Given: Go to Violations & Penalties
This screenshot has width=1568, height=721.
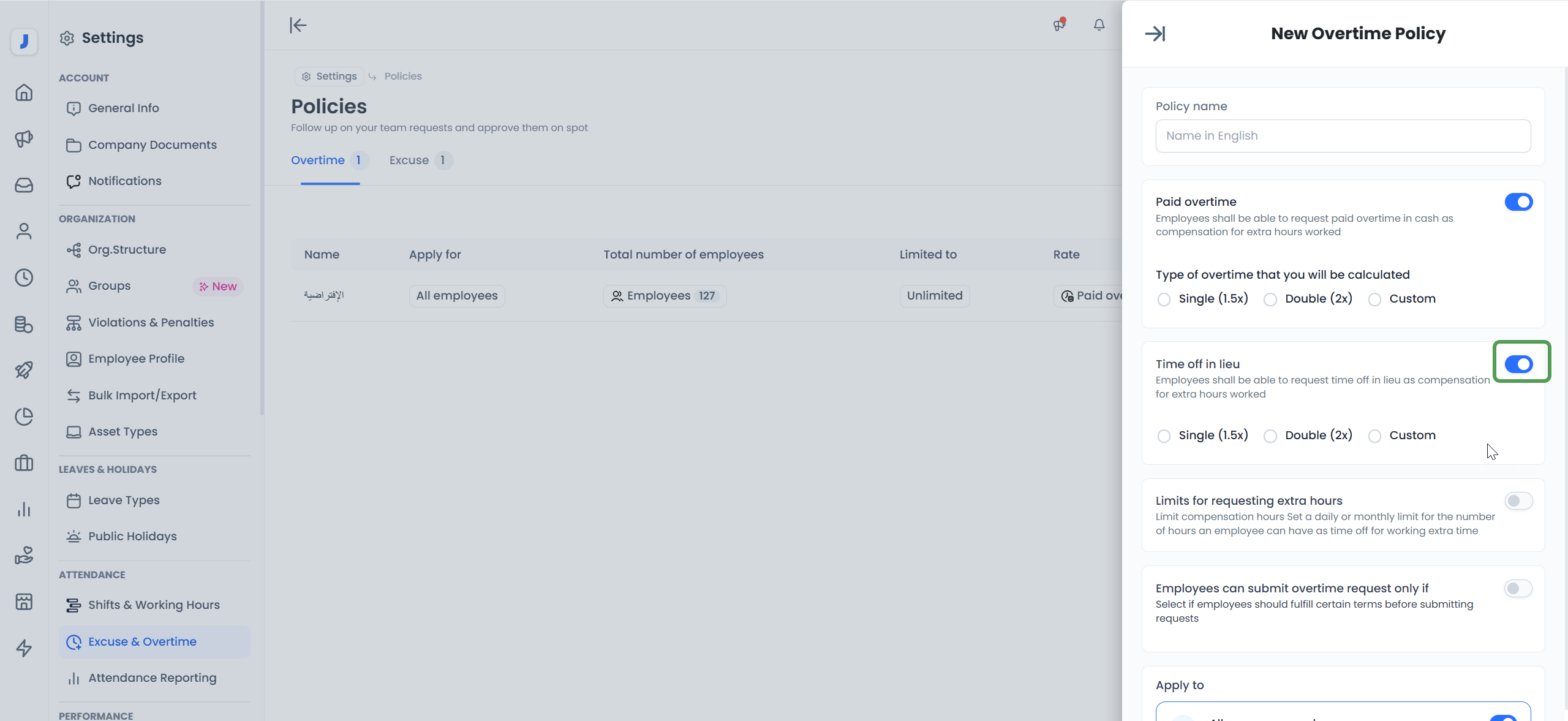Looking at the screenshot, I should [151, 323].
